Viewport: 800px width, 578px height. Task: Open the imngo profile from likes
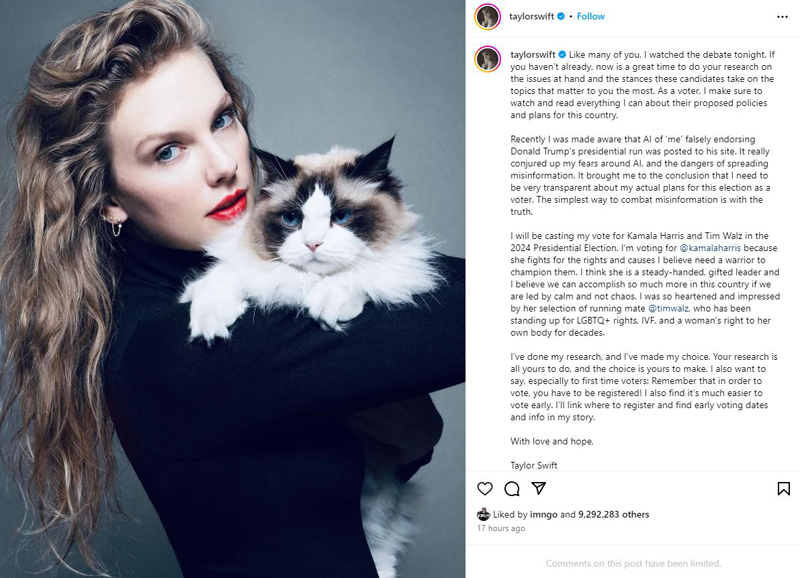click(x=543, y=515)
